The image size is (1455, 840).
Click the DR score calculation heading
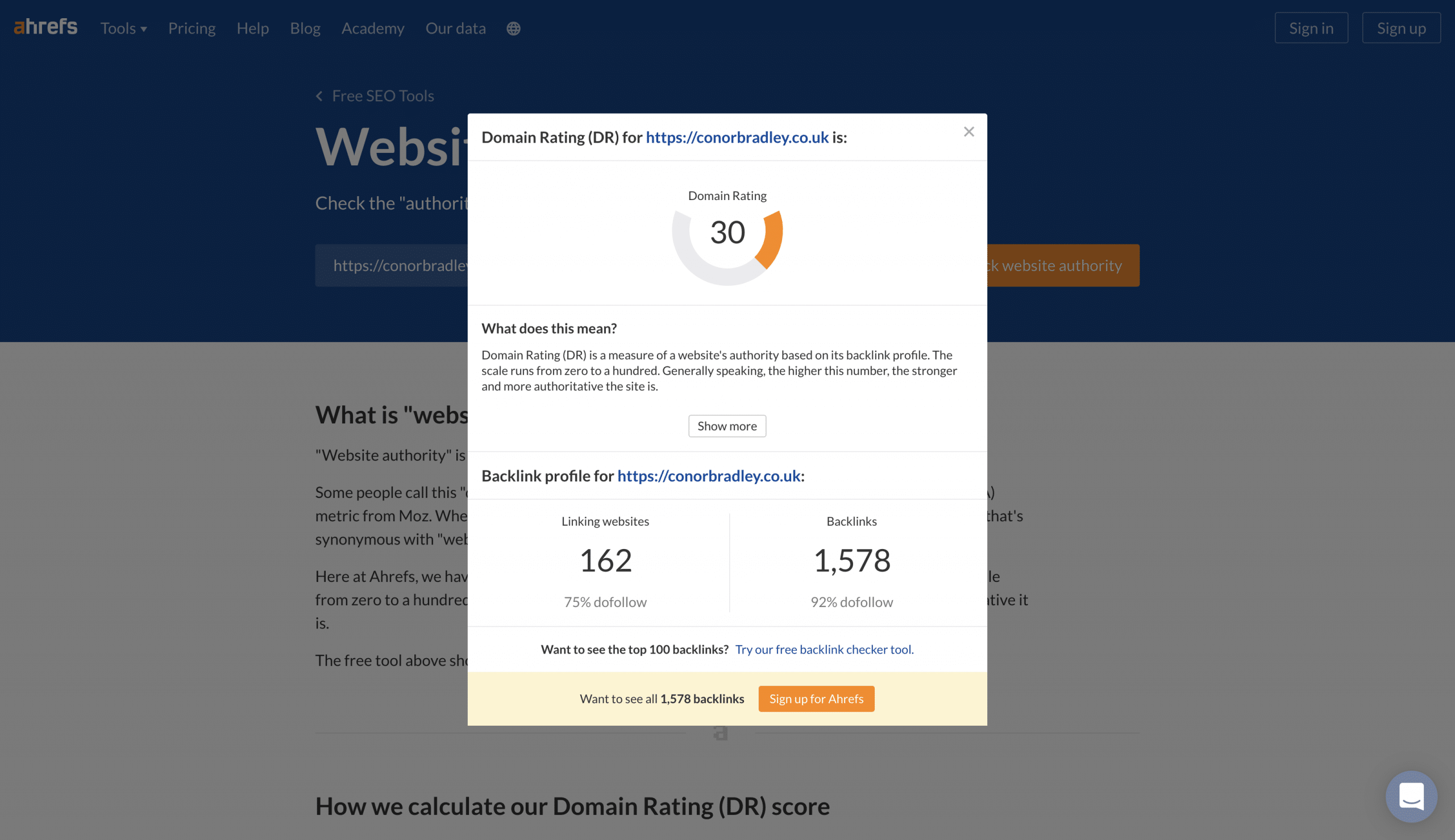[572, 806]
